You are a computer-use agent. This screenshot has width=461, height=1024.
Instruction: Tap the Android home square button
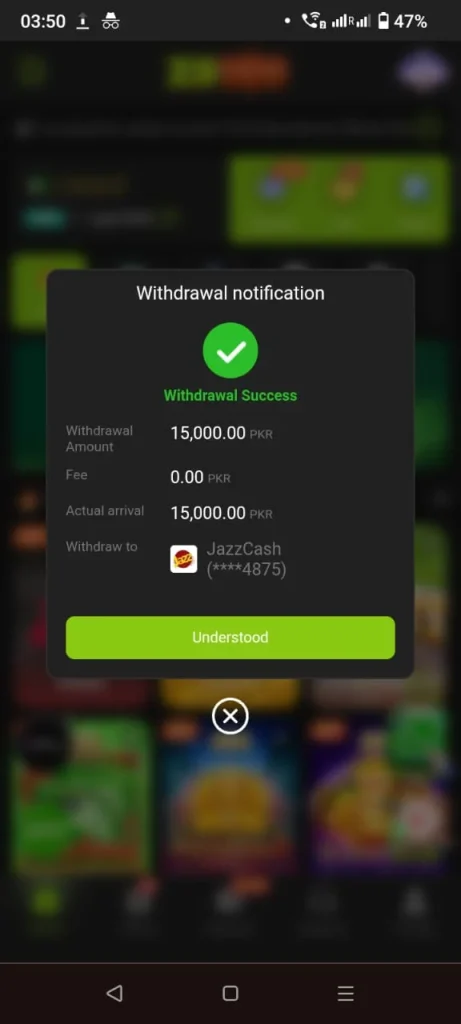point(230,993)
